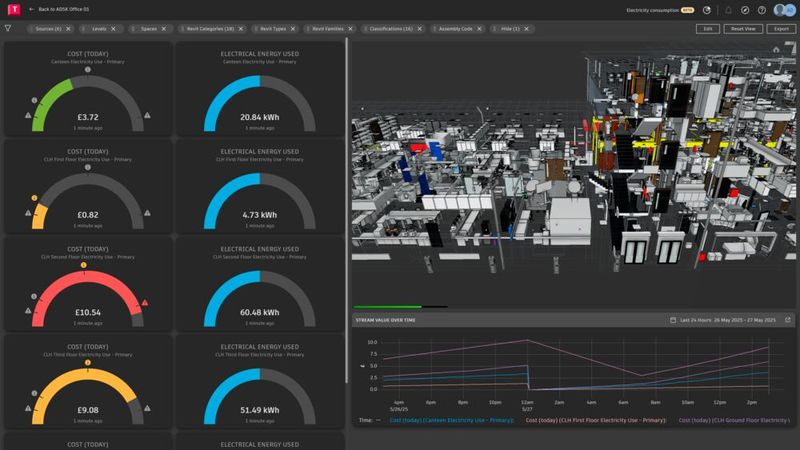Screen dimensions: 800x450
Task: Click the back arrow beside ADSK Office 01
Action: [x=32, y=9]
